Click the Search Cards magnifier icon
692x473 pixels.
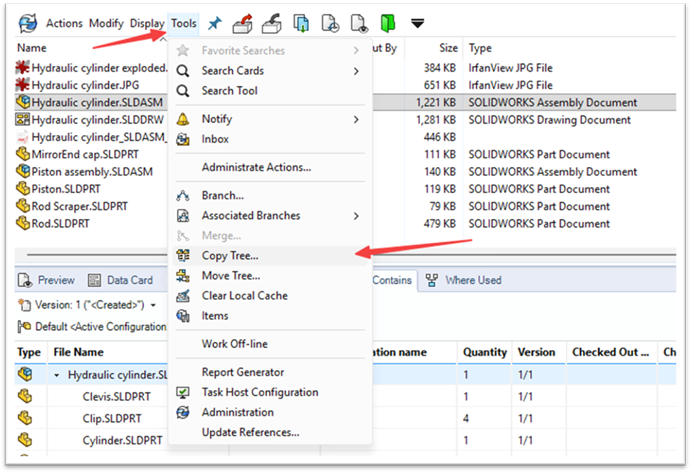pyautogui.click(x=183, y=71)
